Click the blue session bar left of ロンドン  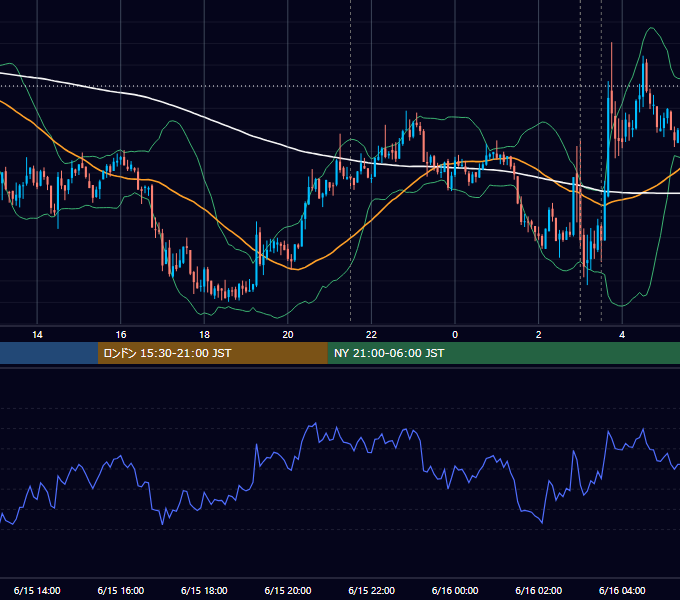49,353
